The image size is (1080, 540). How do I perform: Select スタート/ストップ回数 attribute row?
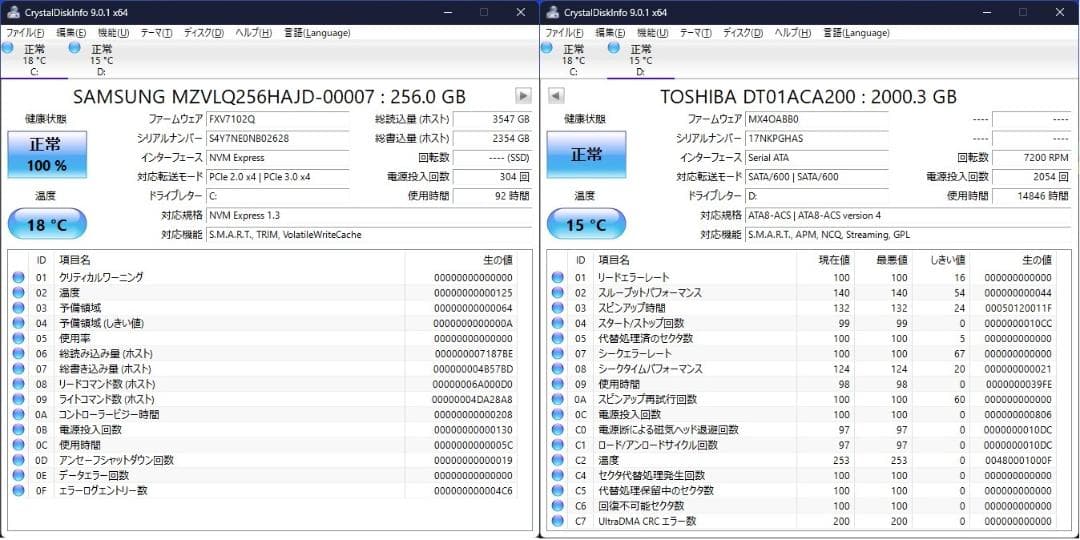[802, 323]
